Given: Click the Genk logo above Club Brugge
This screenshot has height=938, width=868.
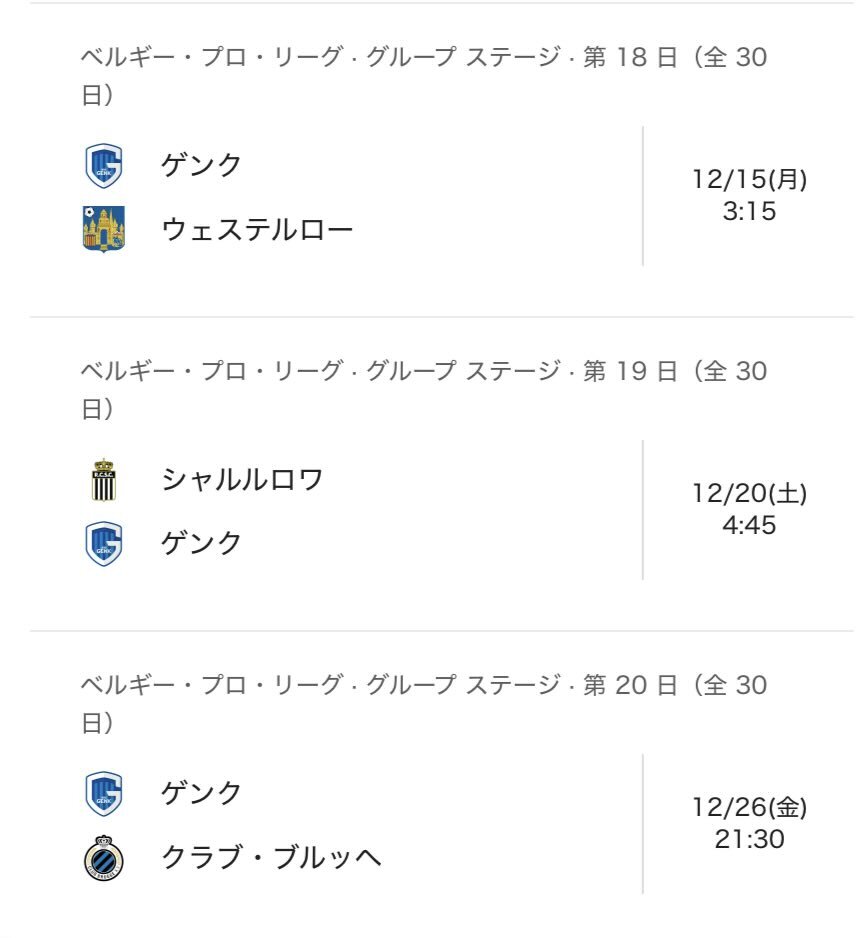Looking at the screenshot, I should [x=103, y=794].
